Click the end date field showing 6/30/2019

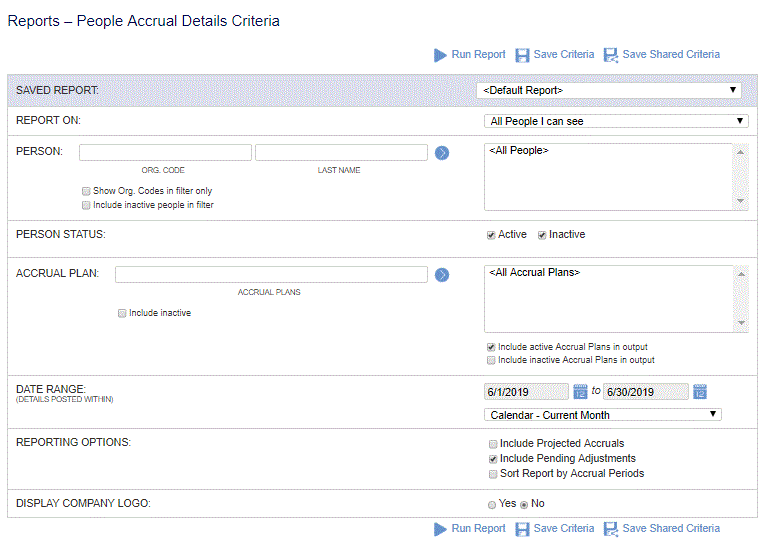tap(646, 392)
